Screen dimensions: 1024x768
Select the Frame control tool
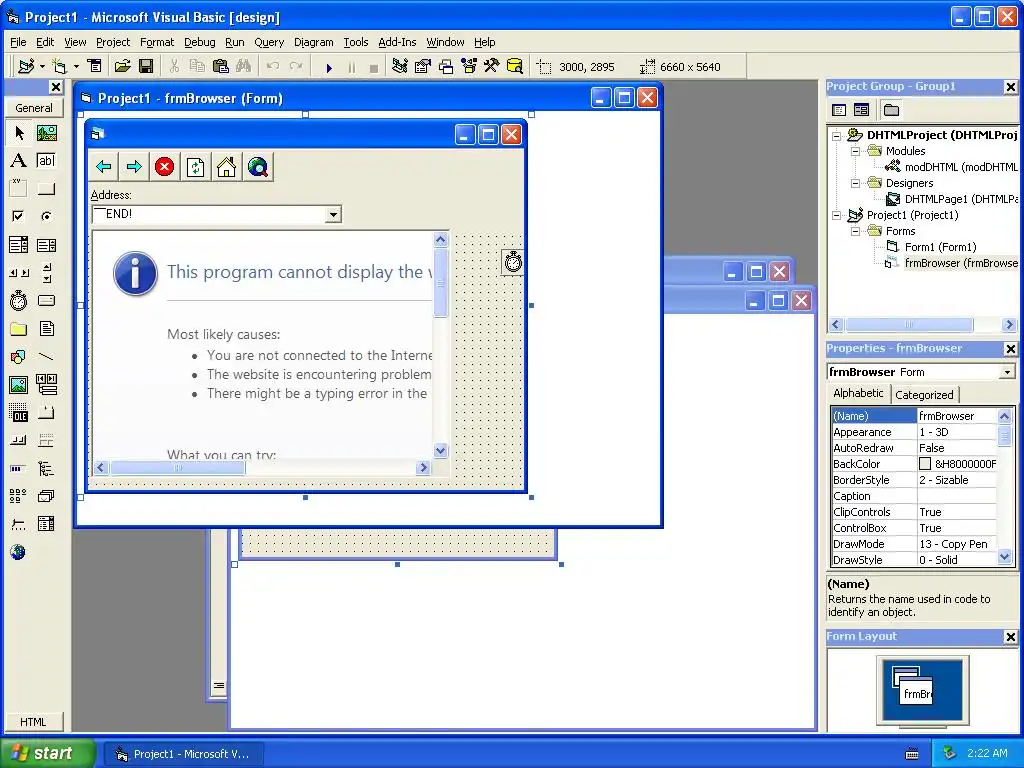pyautogui.click(x=19, y=189)
